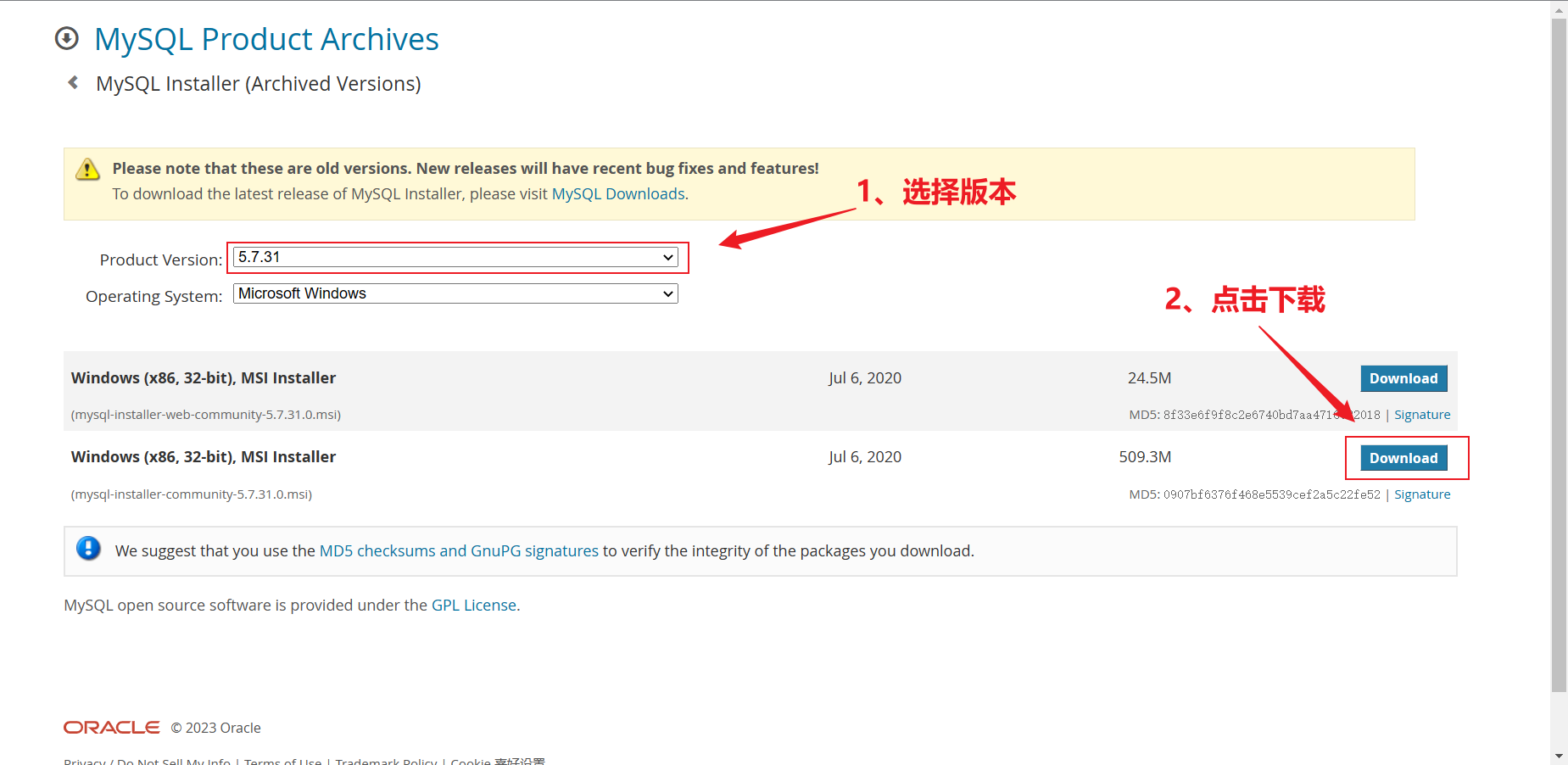Click the Do Not Sell My Info link
Image resolution: width=1568 pixels, height=765 pixels.
pyautogui.click(x=174, y=761)
